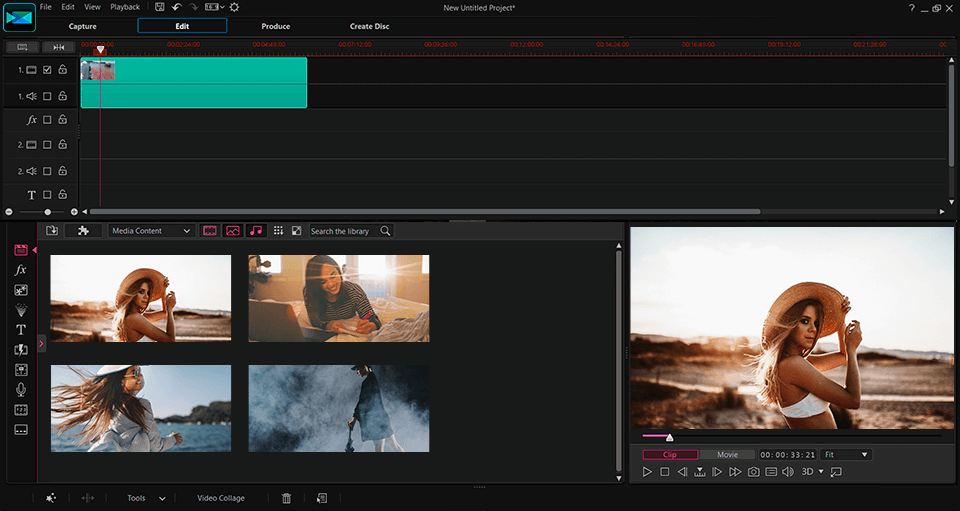The width and height of the screenshot is (960, 511).
Task: Click the Video Collage button
Action: [221, 498]
